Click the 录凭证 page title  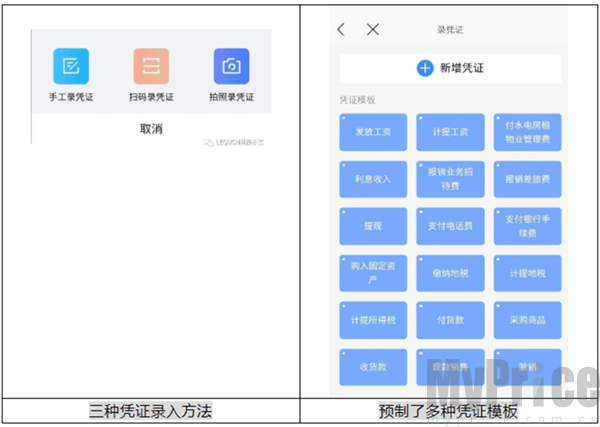[x=450, y=30]
